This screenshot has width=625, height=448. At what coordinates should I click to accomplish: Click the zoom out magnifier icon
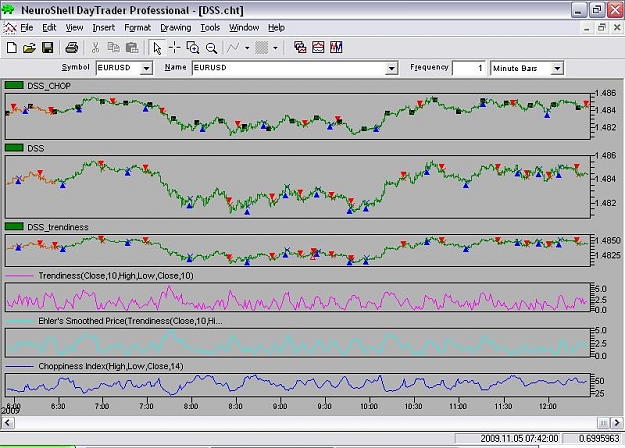point(211,48)
